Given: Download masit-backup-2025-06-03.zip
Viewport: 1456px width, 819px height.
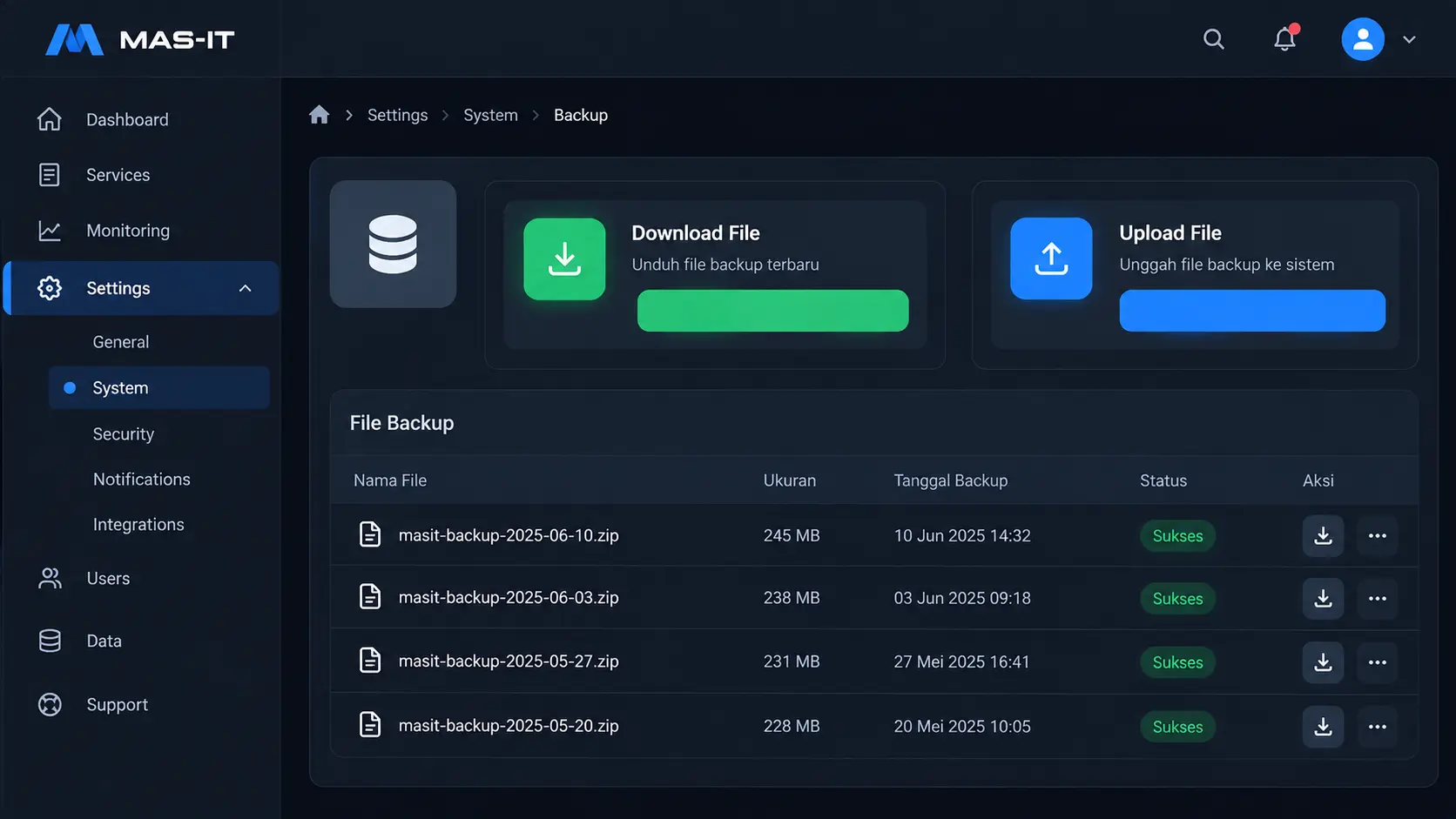Looking at the screenshot, I should [1323, 598].
